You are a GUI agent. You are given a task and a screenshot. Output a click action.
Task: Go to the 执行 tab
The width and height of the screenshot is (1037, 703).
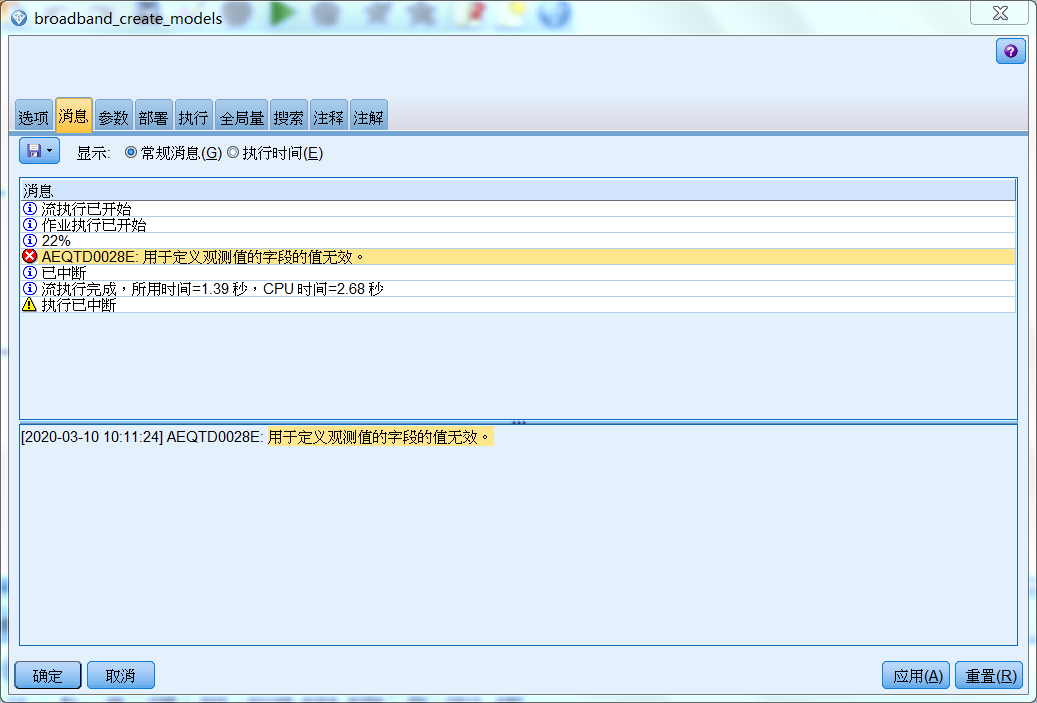[194, 117]
